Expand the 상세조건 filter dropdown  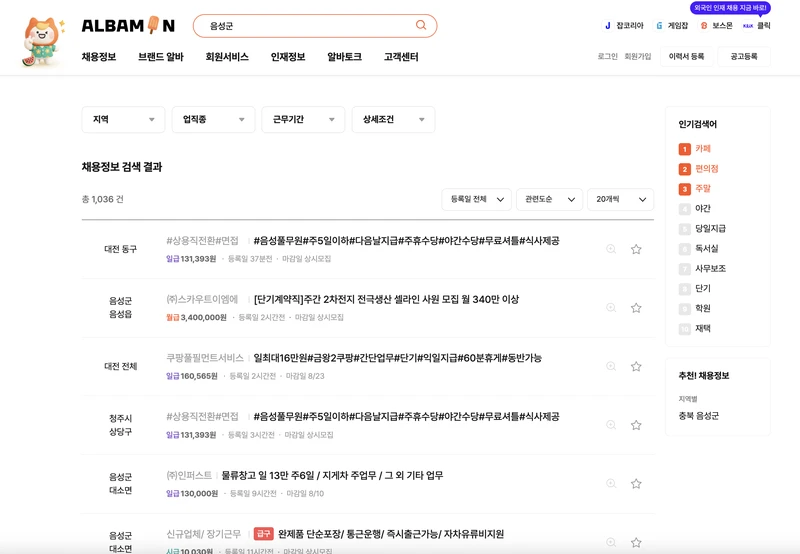pos(393,119)
